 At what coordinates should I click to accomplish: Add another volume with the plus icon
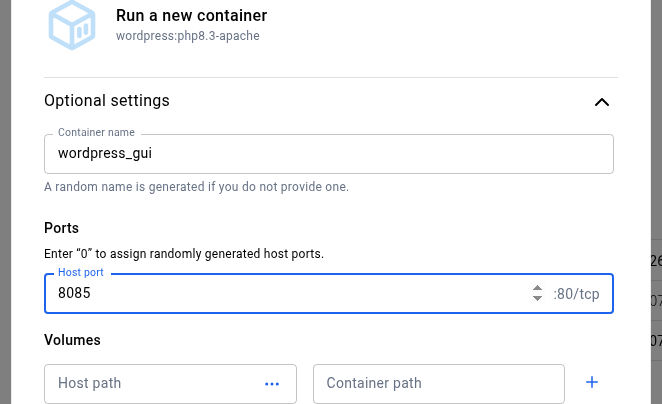(592, 382)
